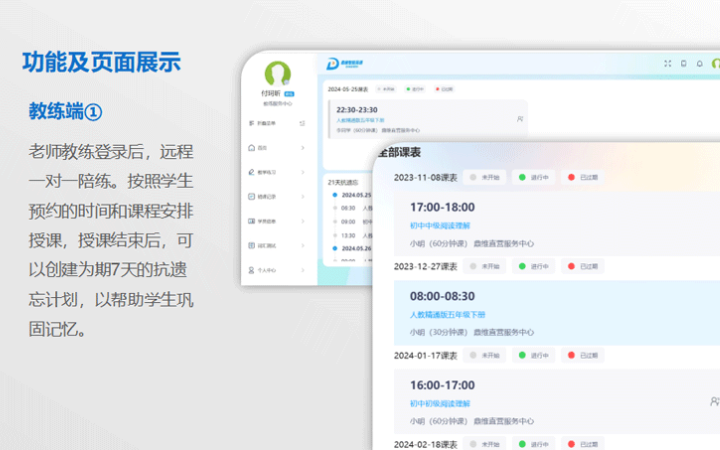The image size is (720, 450).
Task: Expand the first sidebar menu chevron
Action: click(x=302, y=148)
